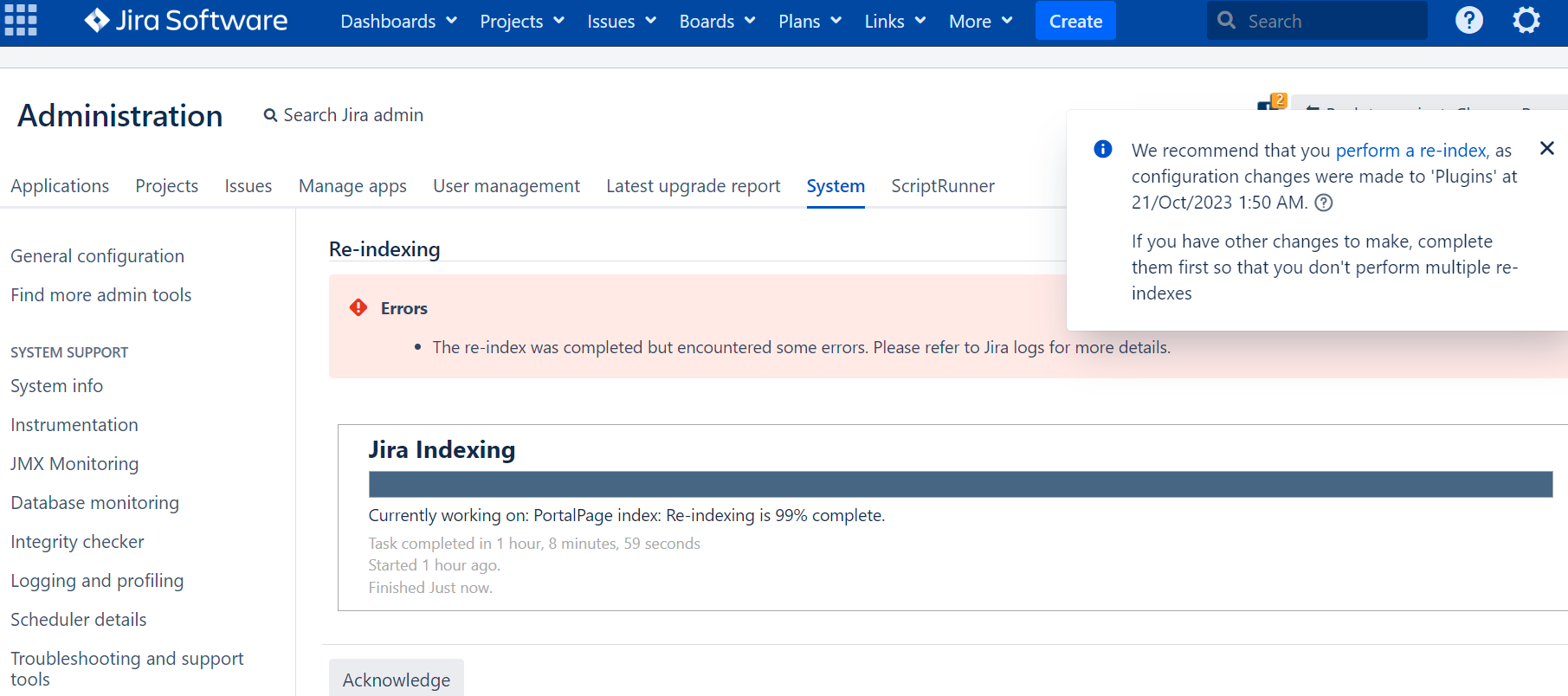
Task: Close the re-index recommendation notification
Action: [1547, 148]
